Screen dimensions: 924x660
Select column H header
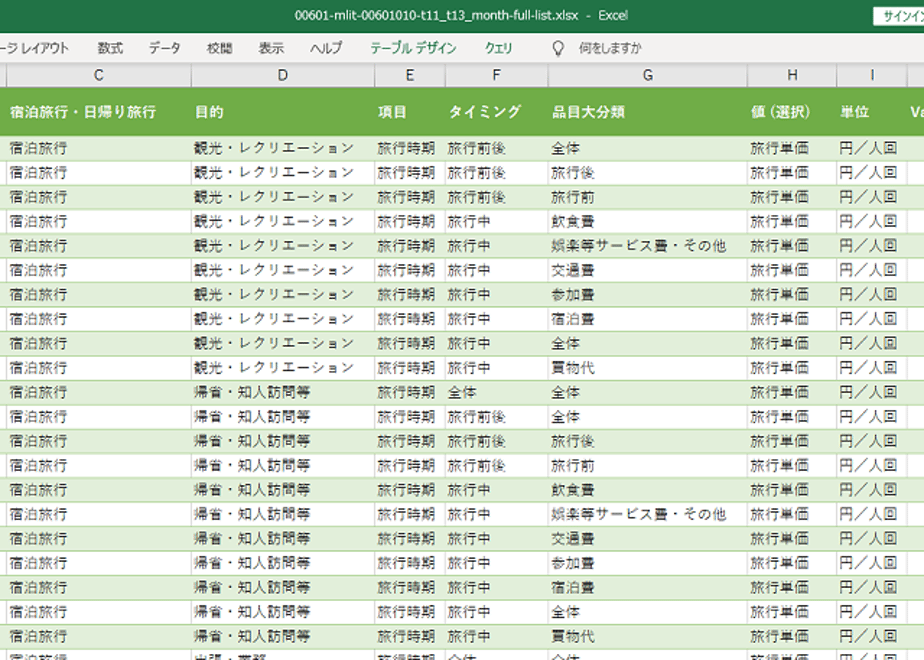[x=792, y=75]
